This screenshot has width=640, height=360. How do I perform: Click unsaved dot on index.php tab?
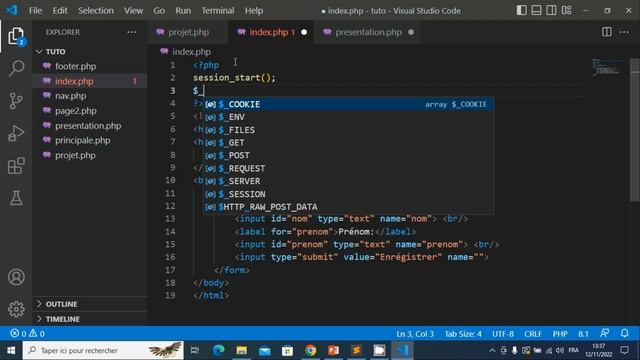[x=304, y=32]
